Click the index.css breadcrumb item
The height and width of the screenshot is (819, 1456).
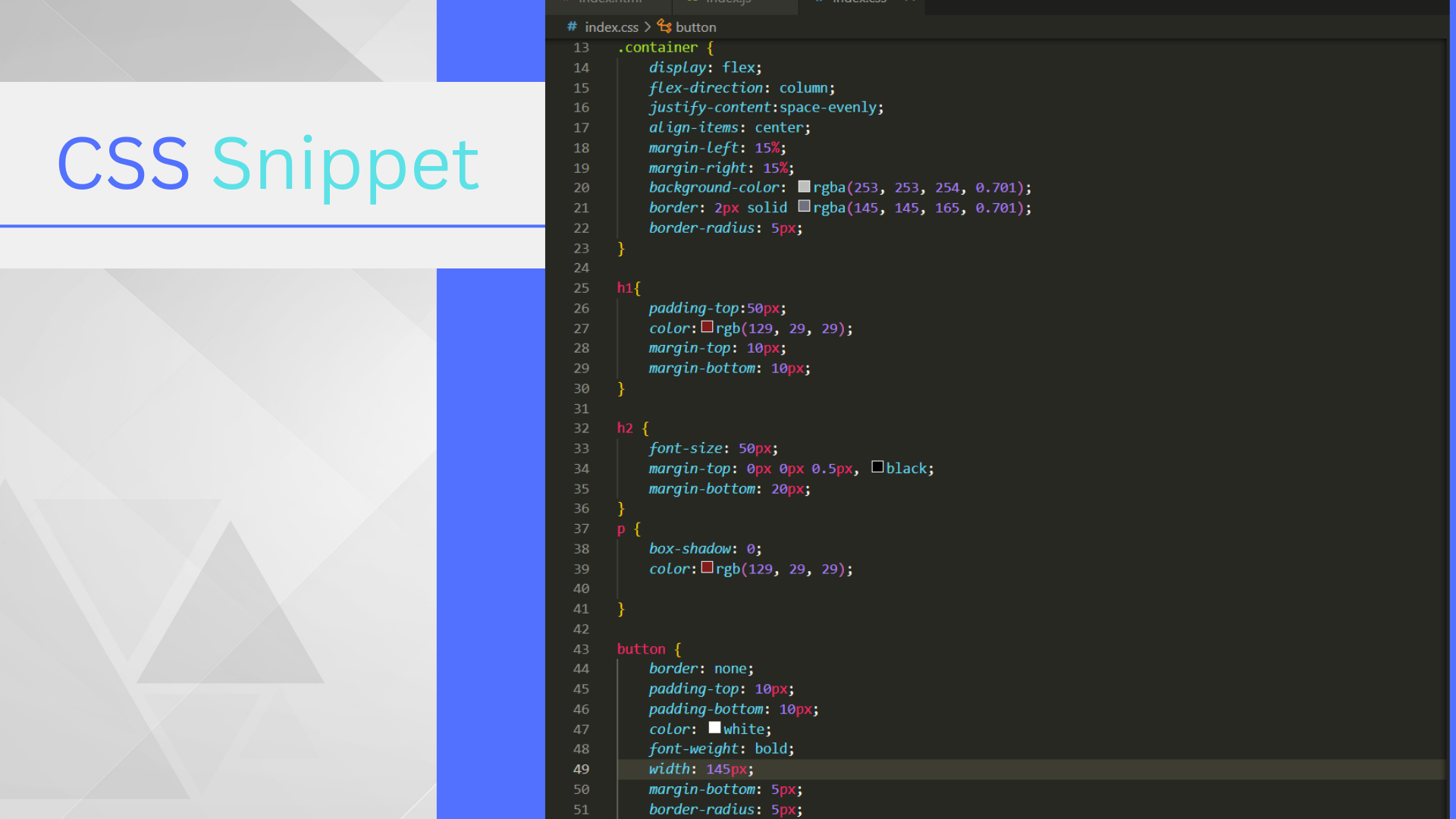tap(611, 27)
